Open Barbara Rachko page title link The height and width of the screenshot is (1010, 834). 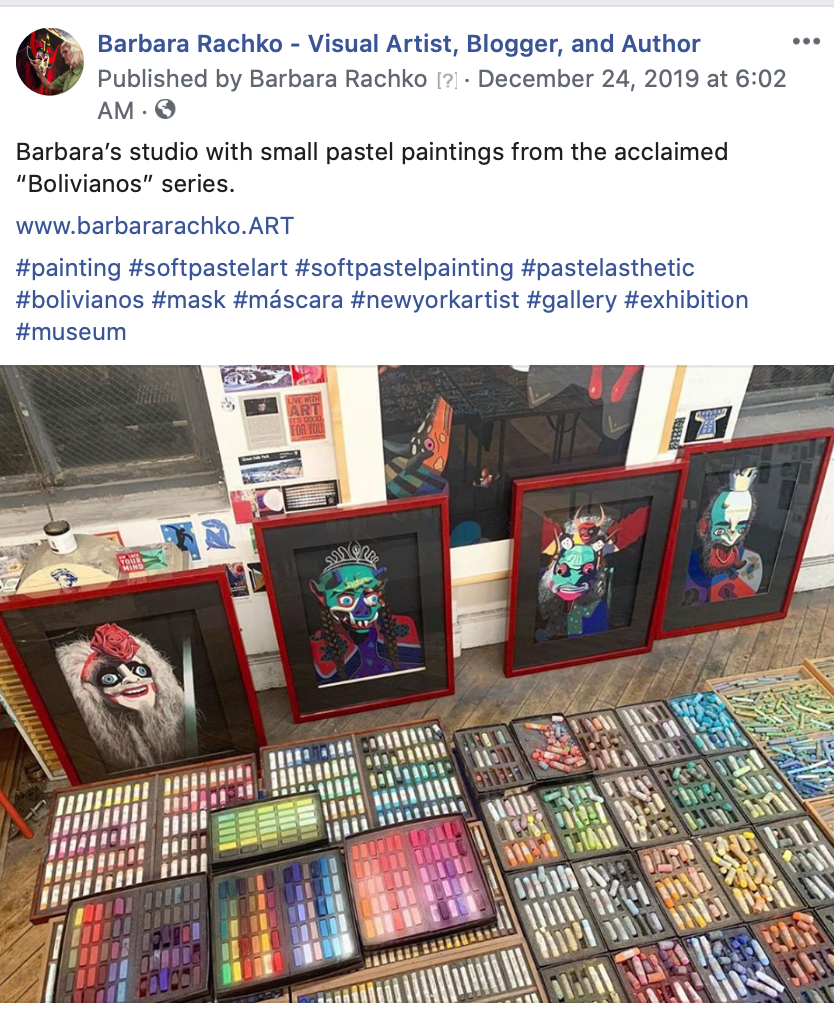tap(399, 44)
